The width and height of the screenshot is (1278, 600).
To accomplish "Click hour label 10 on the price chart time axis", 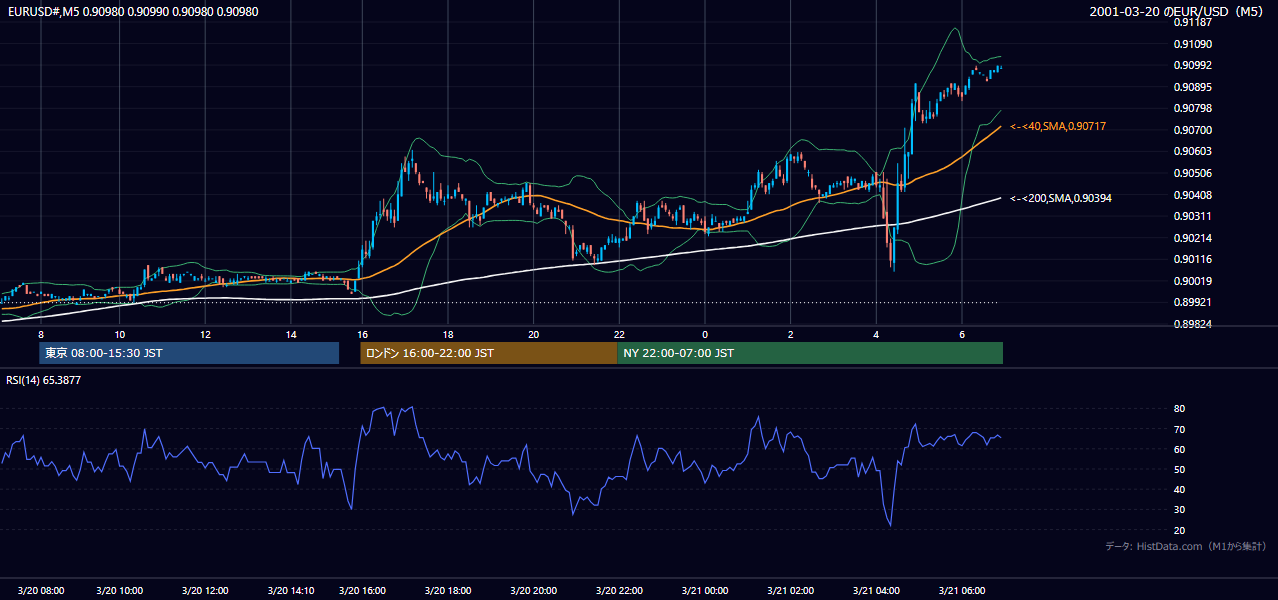I will click(x=119, y=334).
